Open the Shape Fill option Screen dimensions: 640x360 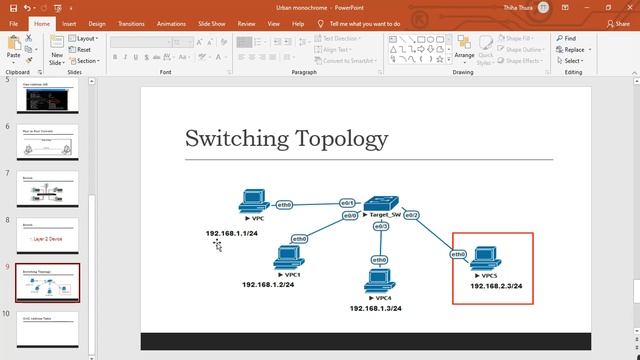pyautogui.click(x=517, y=38)
